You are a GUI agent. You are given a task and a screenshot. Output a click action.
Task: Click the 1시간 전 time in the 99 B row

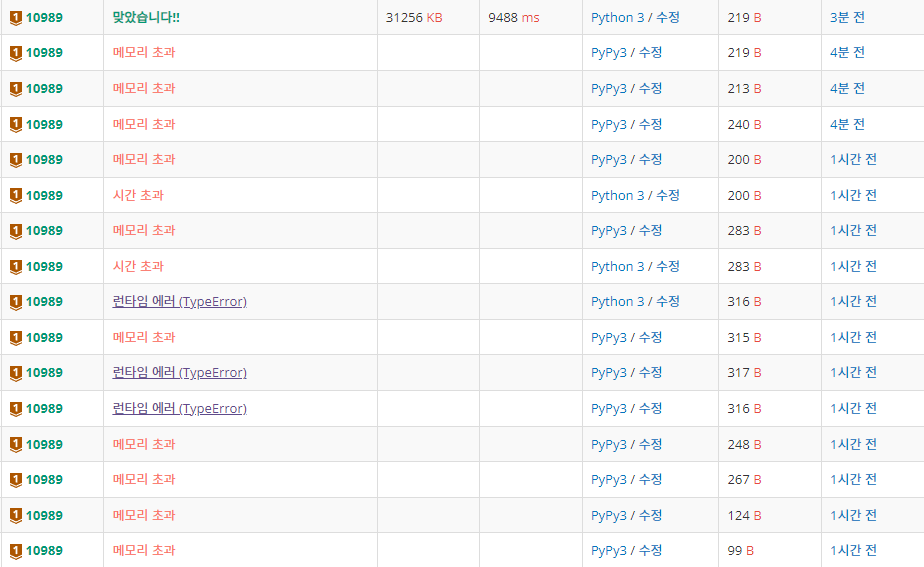click(853, 550)
